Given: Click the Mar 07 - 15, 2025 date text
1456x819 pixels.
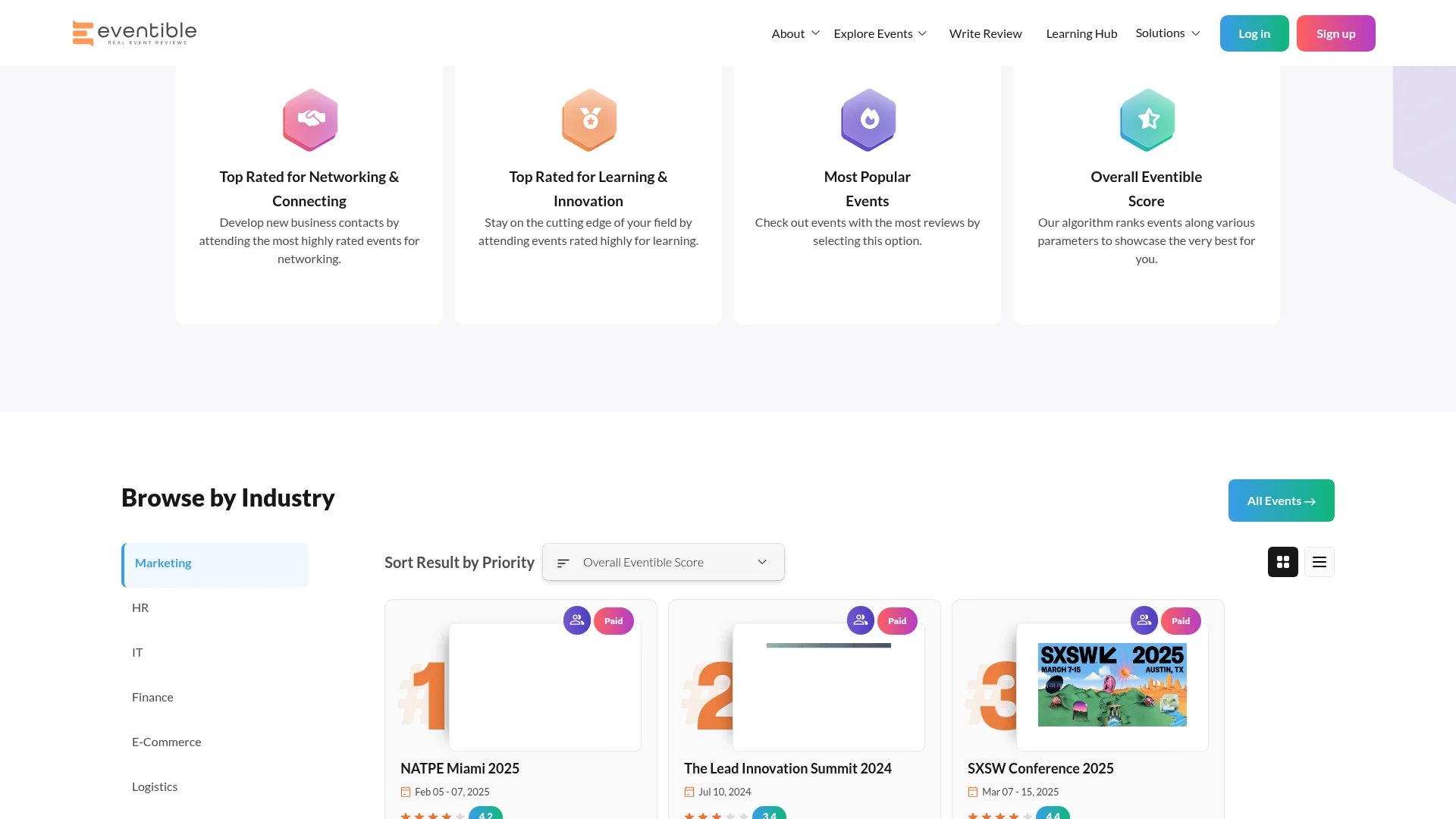Looking at the screenshot, I should click(1021, 792).
